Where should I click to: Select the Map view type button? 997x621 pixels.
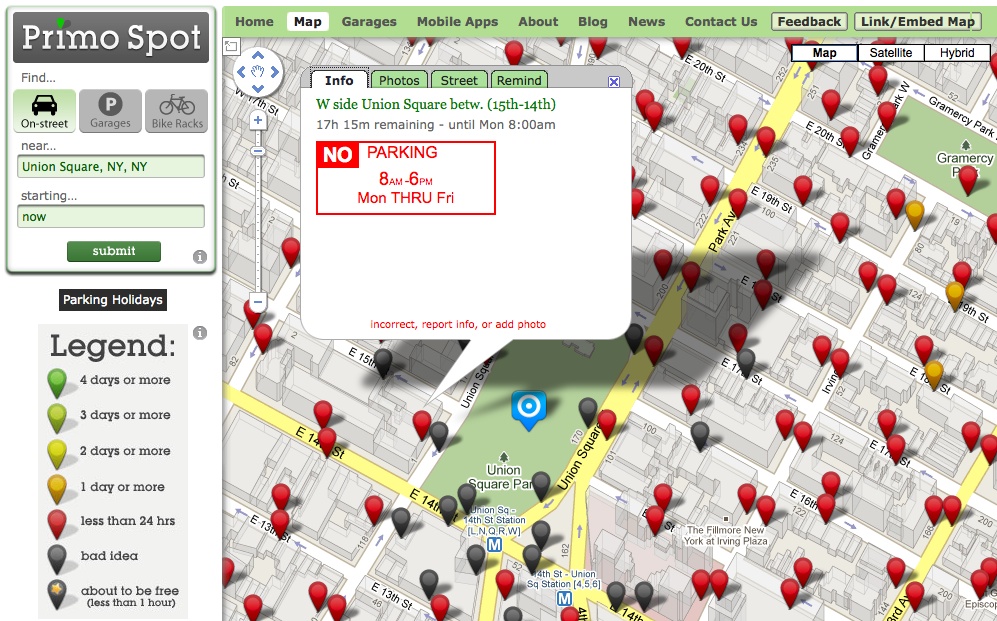click(824, 53)
